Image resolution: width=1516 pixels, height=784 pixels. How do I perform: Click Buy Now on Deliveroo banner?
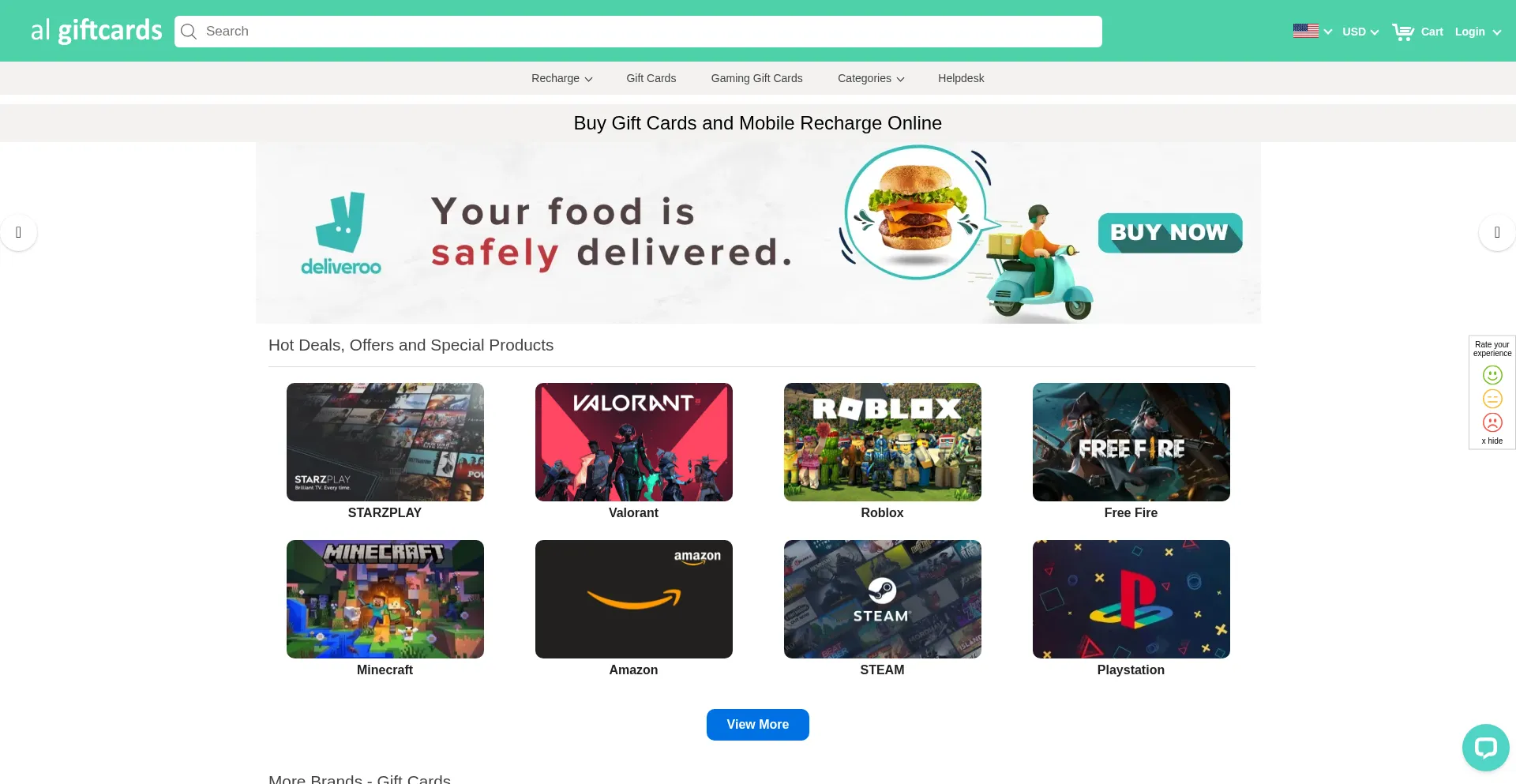[x=1170, y=233]
